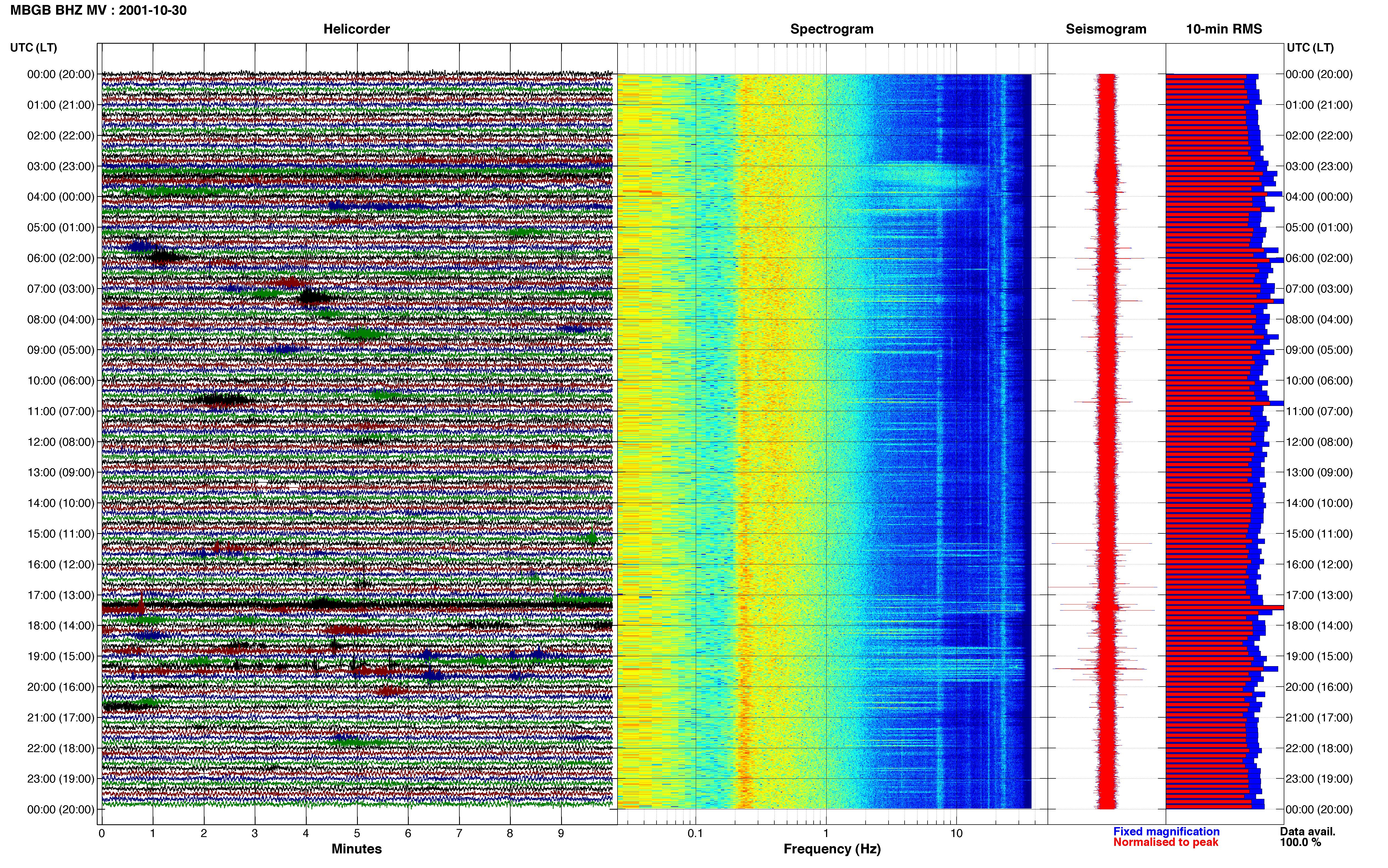Click '22:00 (18:00)' beside the 10-min RMS panel
The image size is (1388, 868).
coord(1319,748)
